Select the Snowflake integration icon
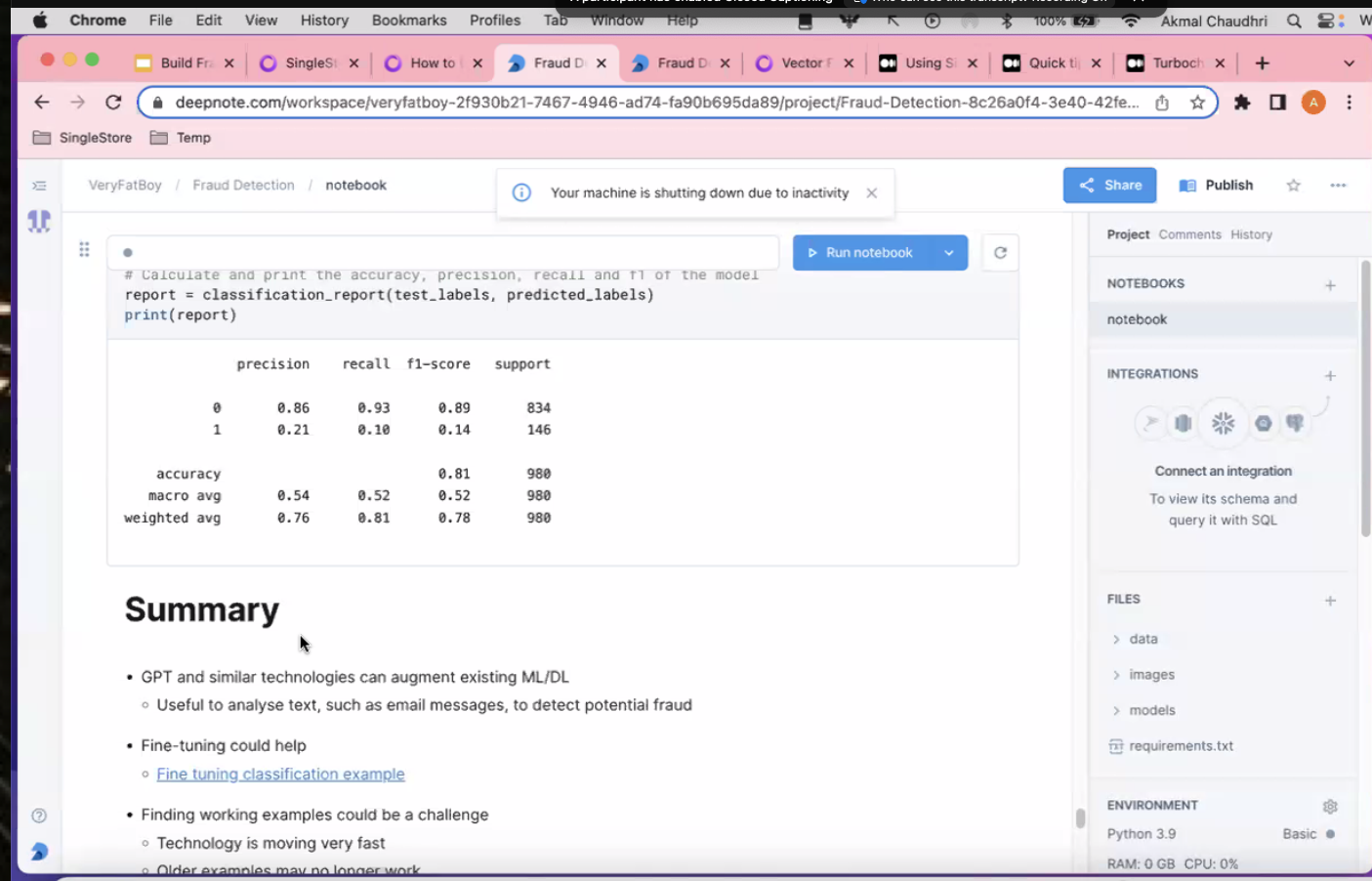 (x=1223, y=423)
